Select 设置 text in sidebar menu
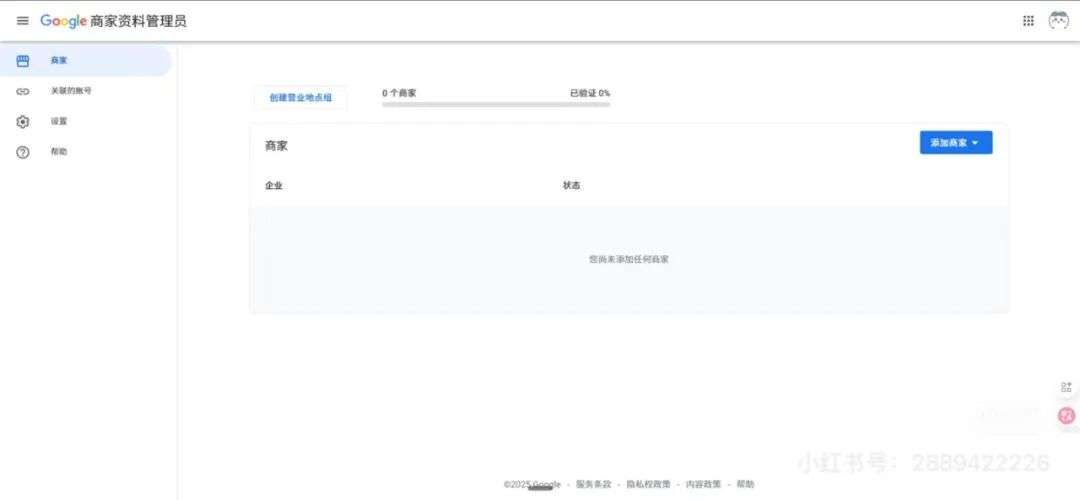The height and width of the screenshot is (500, 1080). [59, 122]
